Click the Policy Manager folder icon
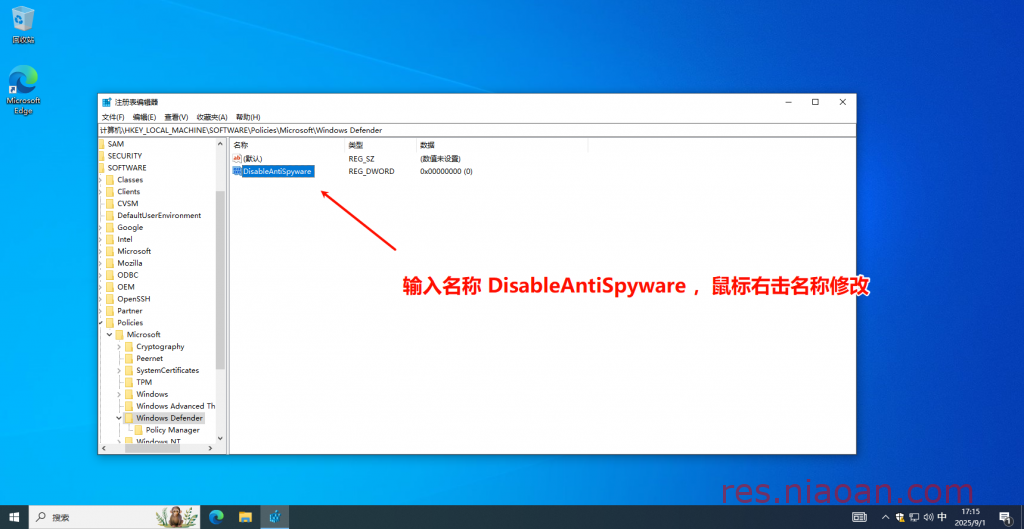The width and height of the screenshot is (1024, 529). [x=138, y=430]
